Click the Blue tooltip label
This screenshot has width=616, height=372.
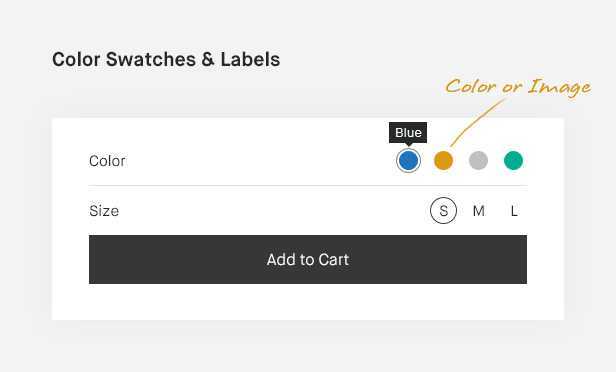pyautogui.click(x=408, y=133)
